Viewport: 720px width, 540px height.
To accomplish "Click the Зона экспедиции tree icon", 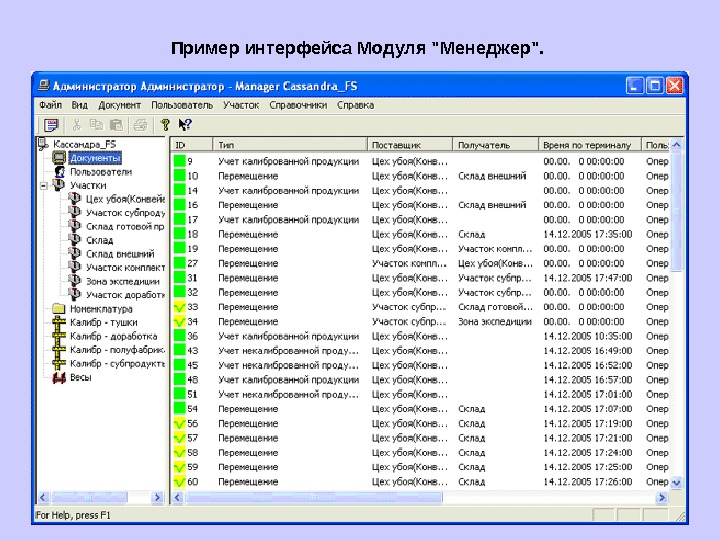I will click(75, 281).
